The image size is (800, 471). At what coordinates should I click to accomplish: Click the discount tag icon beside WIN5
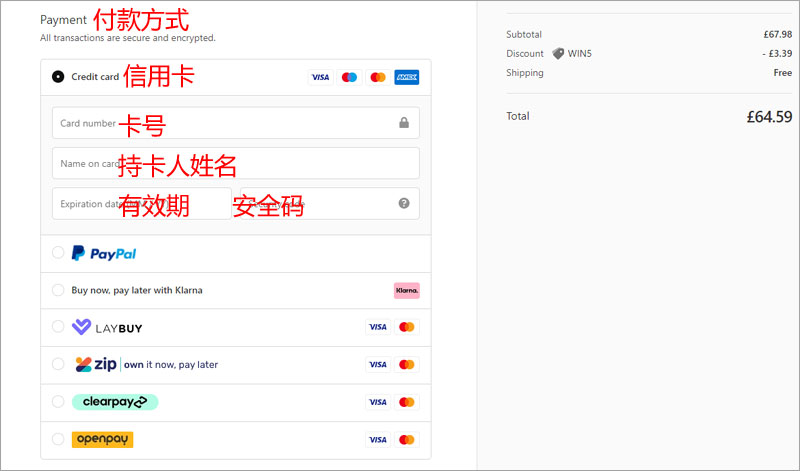click(x=558, y=54)
